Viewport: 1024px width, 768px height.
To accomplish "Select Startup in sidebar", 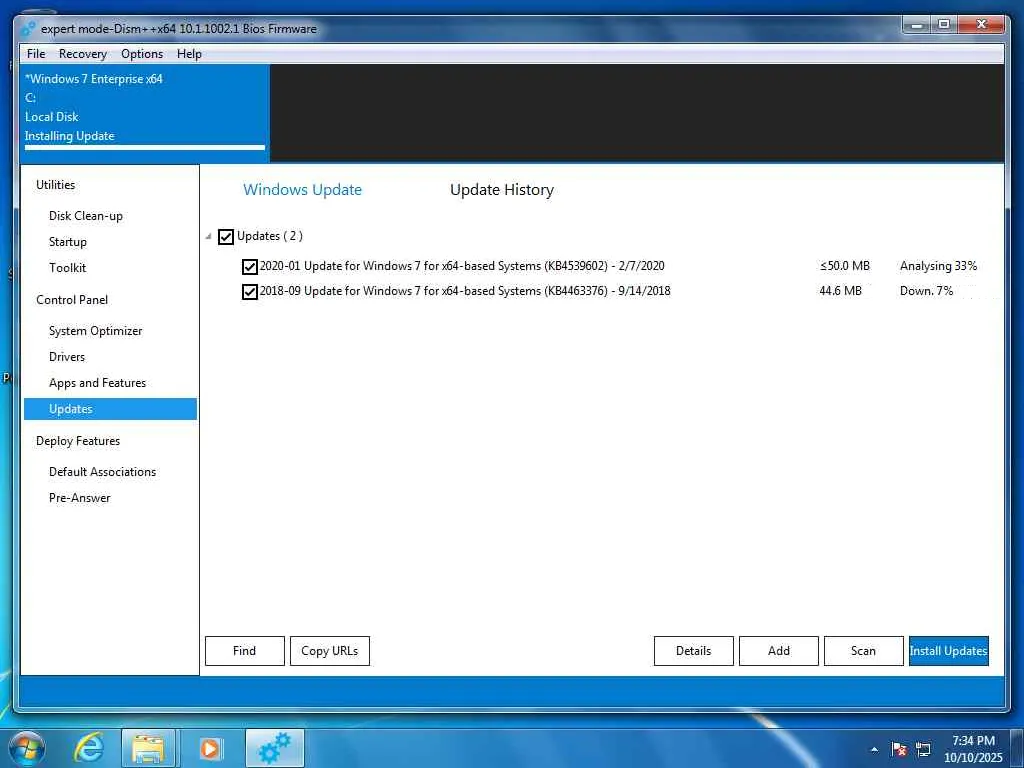I will 68,242.
